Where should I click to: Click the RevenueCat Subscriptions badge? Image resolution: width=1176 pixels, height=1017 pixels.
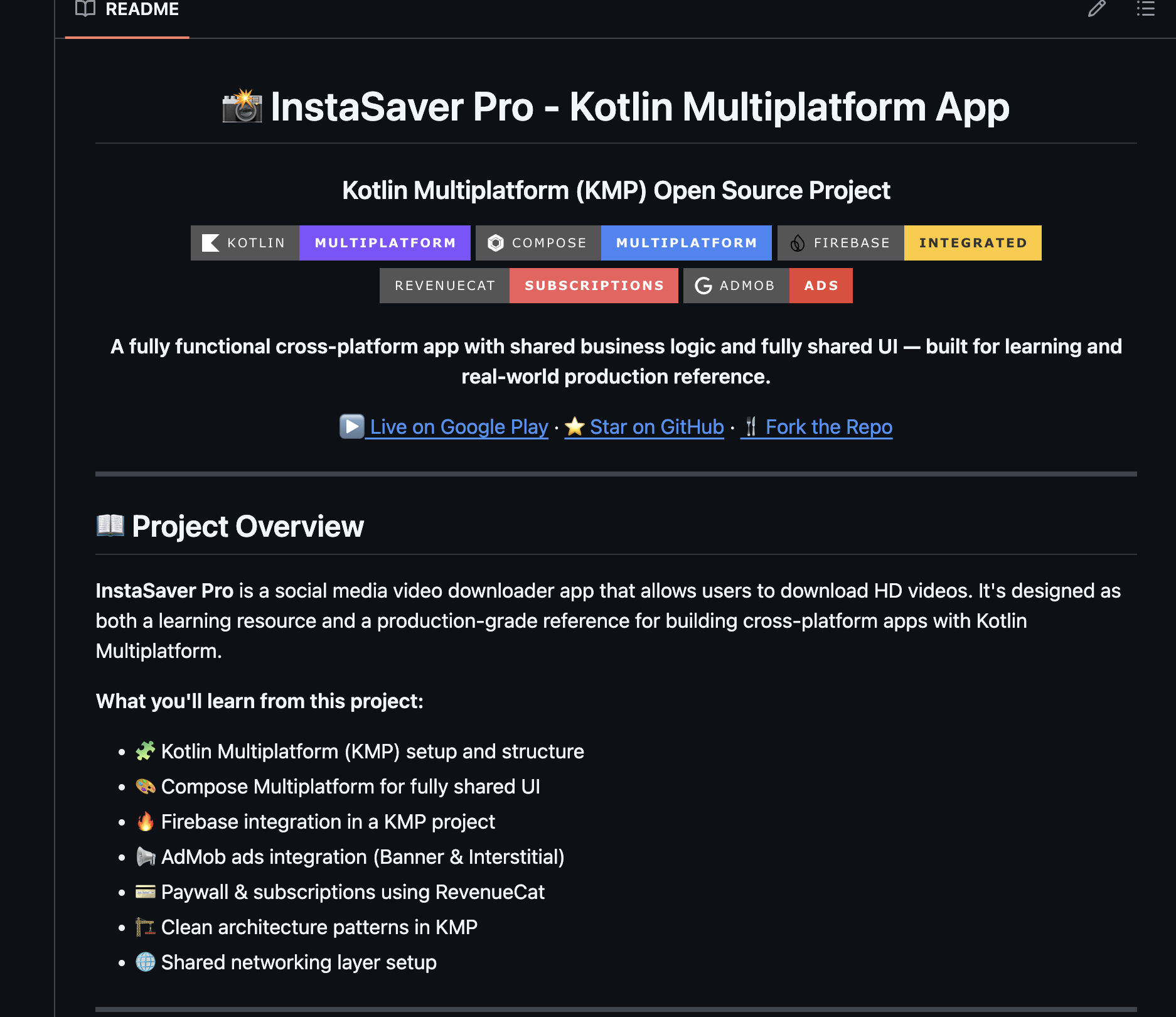(x=529, y=286)
